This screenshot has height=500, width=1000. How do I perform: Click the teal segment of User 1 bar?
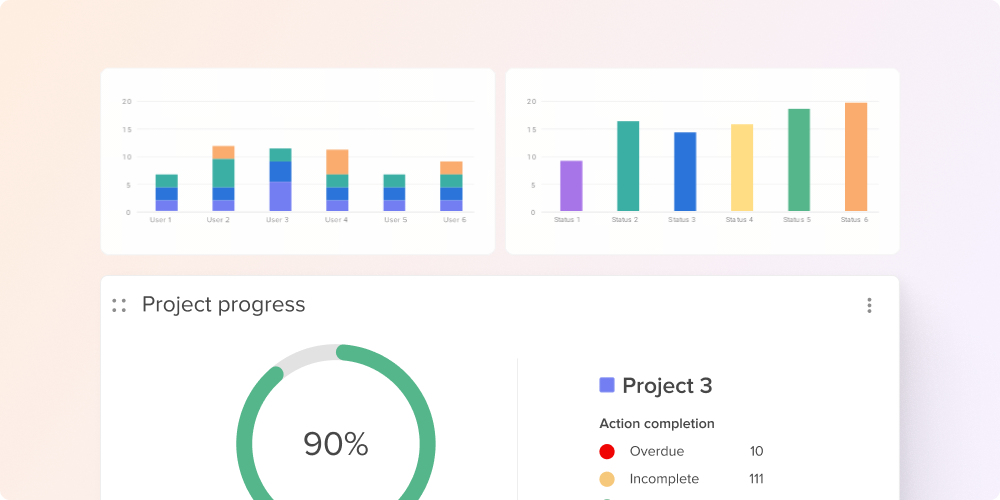(166, 181)
